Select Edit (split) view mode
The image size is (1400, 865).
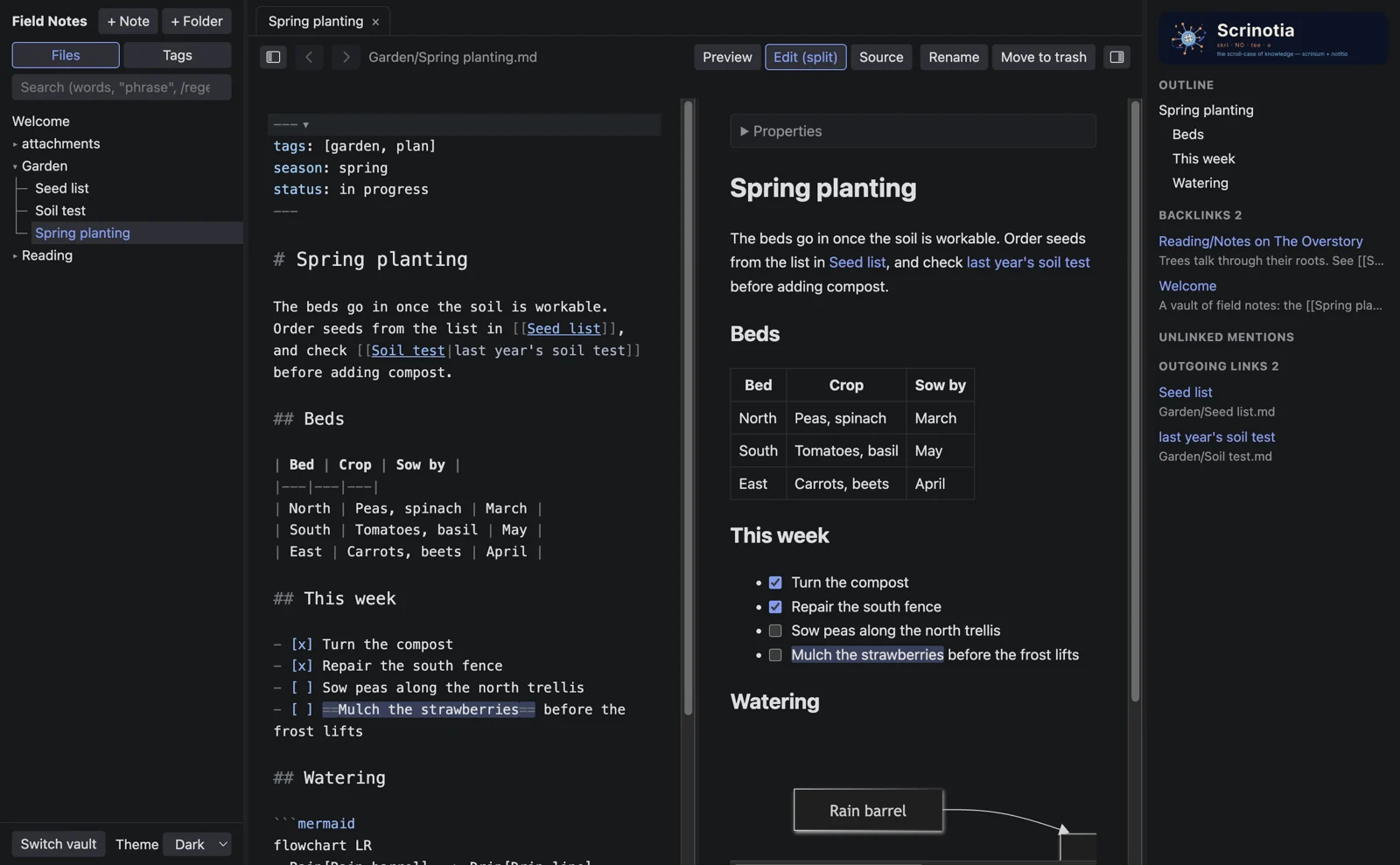point(805,57)
